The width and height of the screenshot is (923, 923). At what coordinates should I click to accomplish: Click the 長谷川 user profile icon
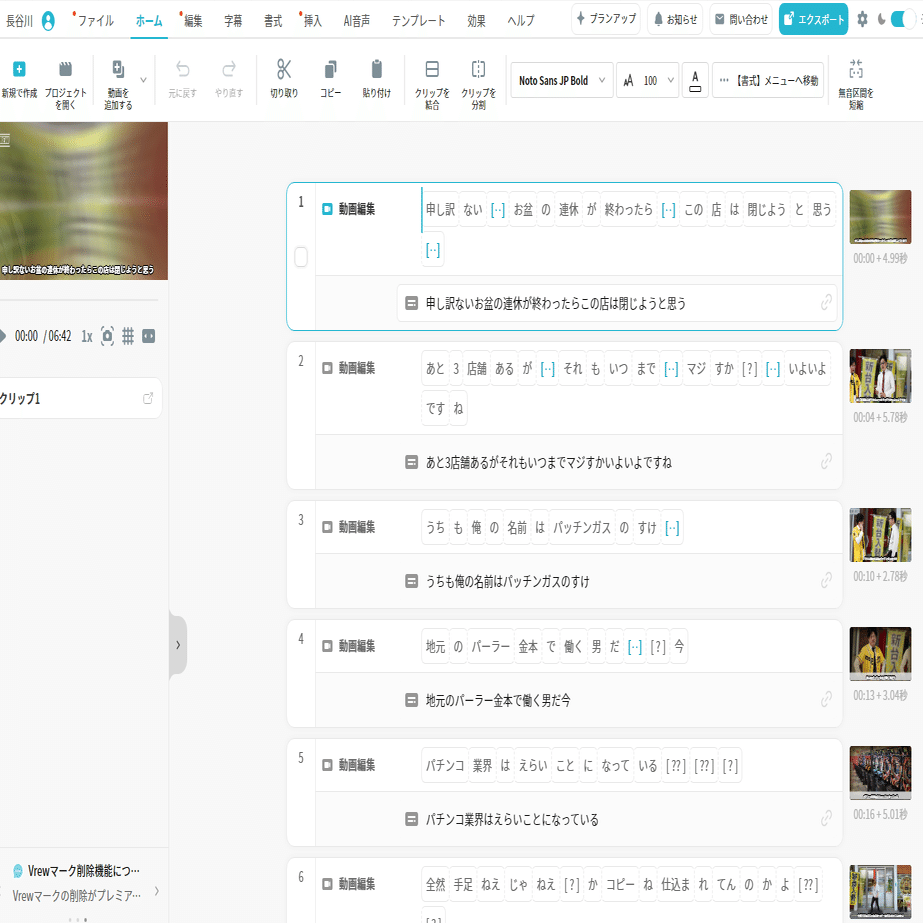click(x=48, y=21)
